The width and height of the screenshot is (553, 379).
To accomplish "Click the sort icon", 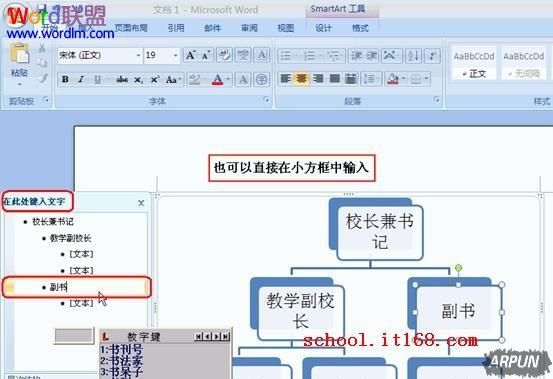I will pos(413,56).
